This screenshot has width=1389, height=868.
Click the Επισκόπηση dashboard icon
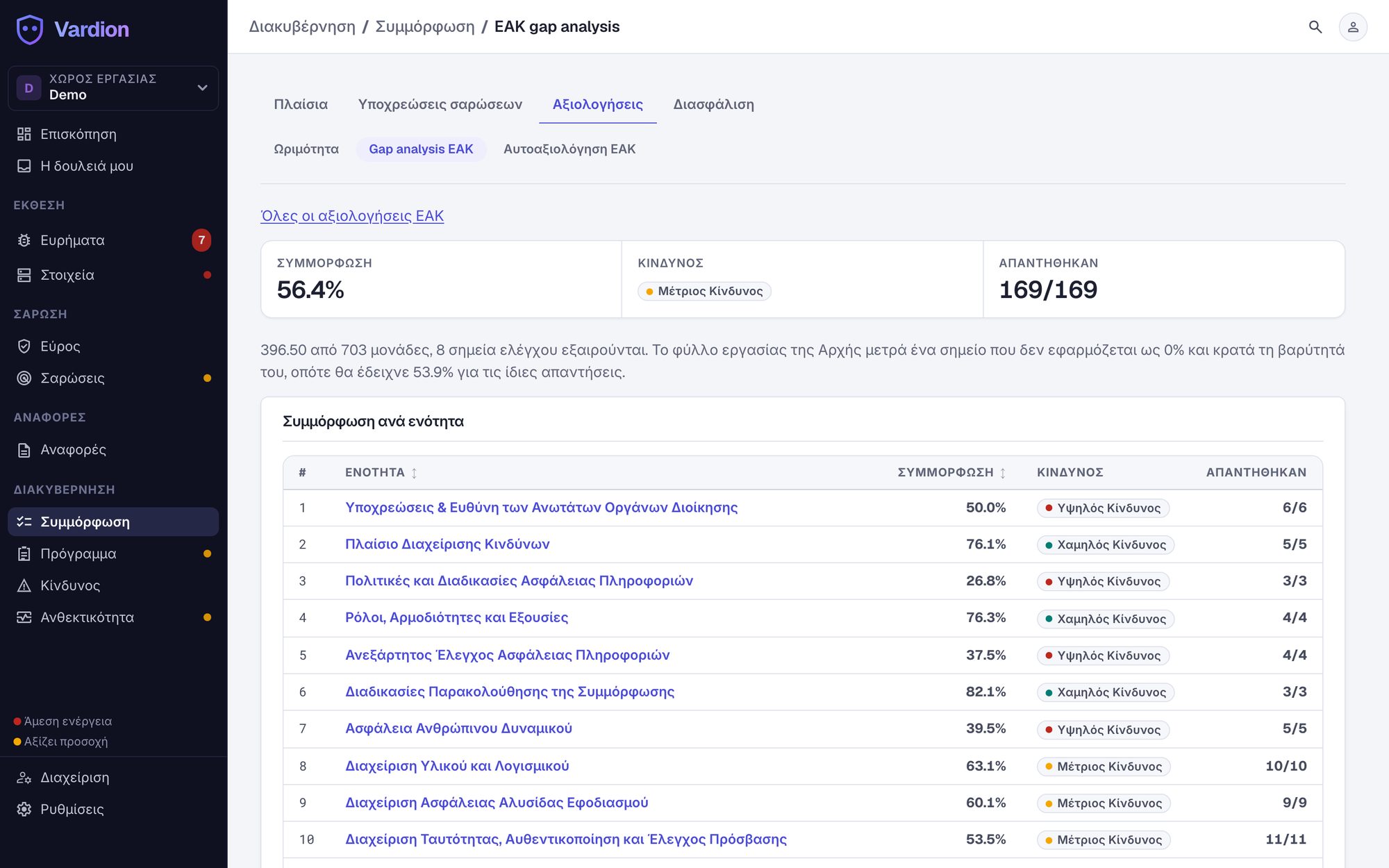[x=24, y=134]
